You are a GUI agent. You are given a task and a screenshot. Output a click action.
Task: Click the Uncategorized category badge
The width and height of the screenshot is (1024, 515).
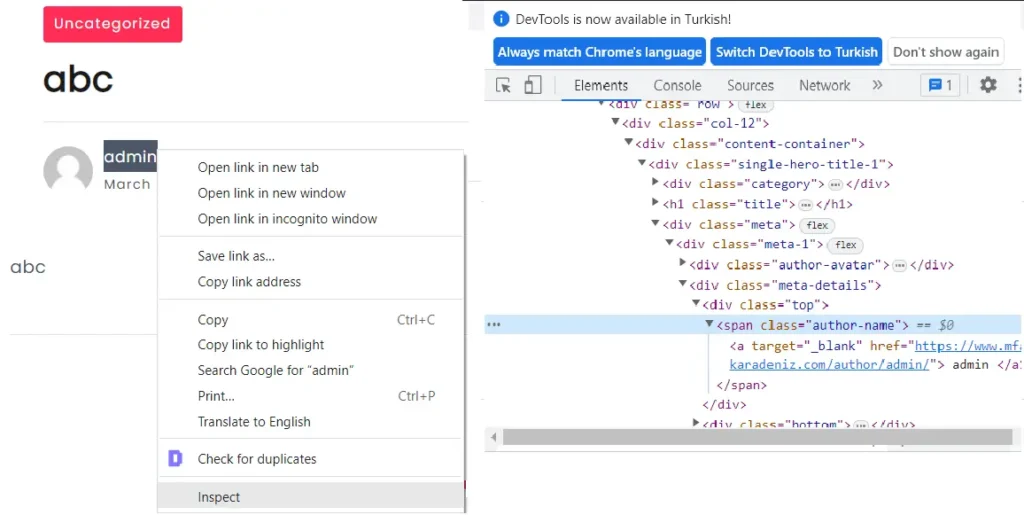[x=112, y=24]
